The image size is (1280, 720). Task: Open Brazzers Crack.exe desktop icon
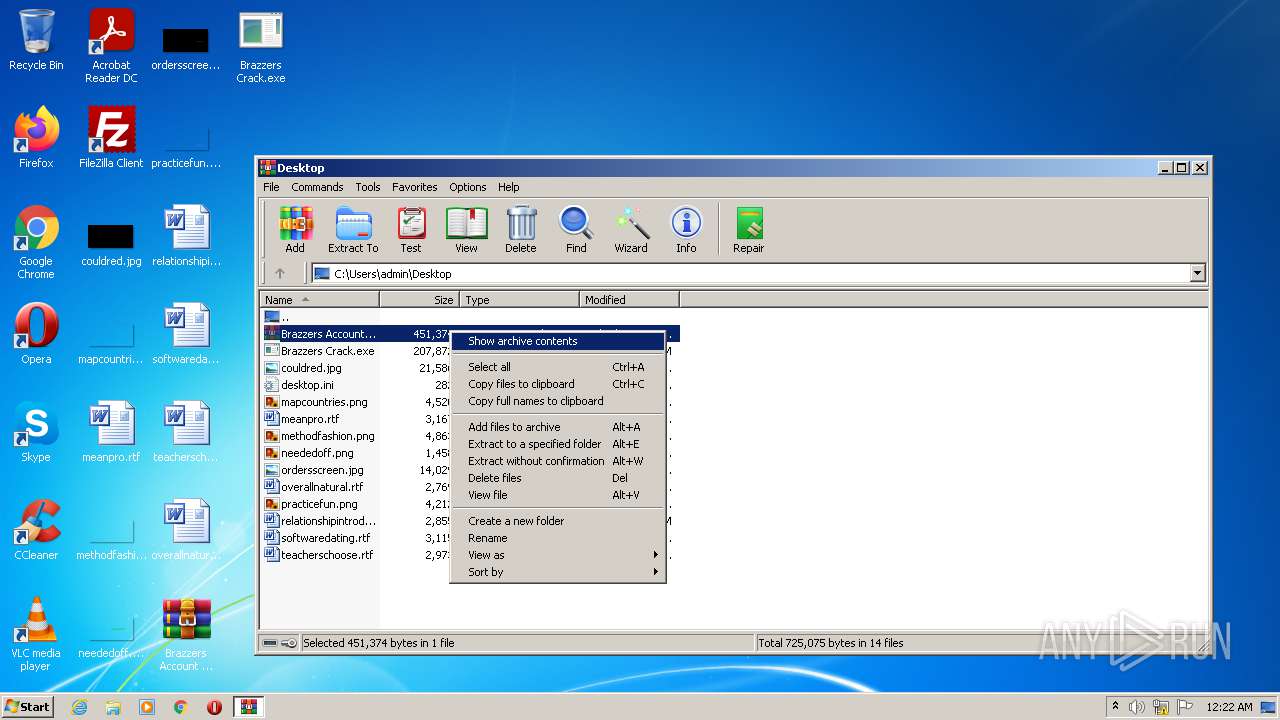pos(261,46)
